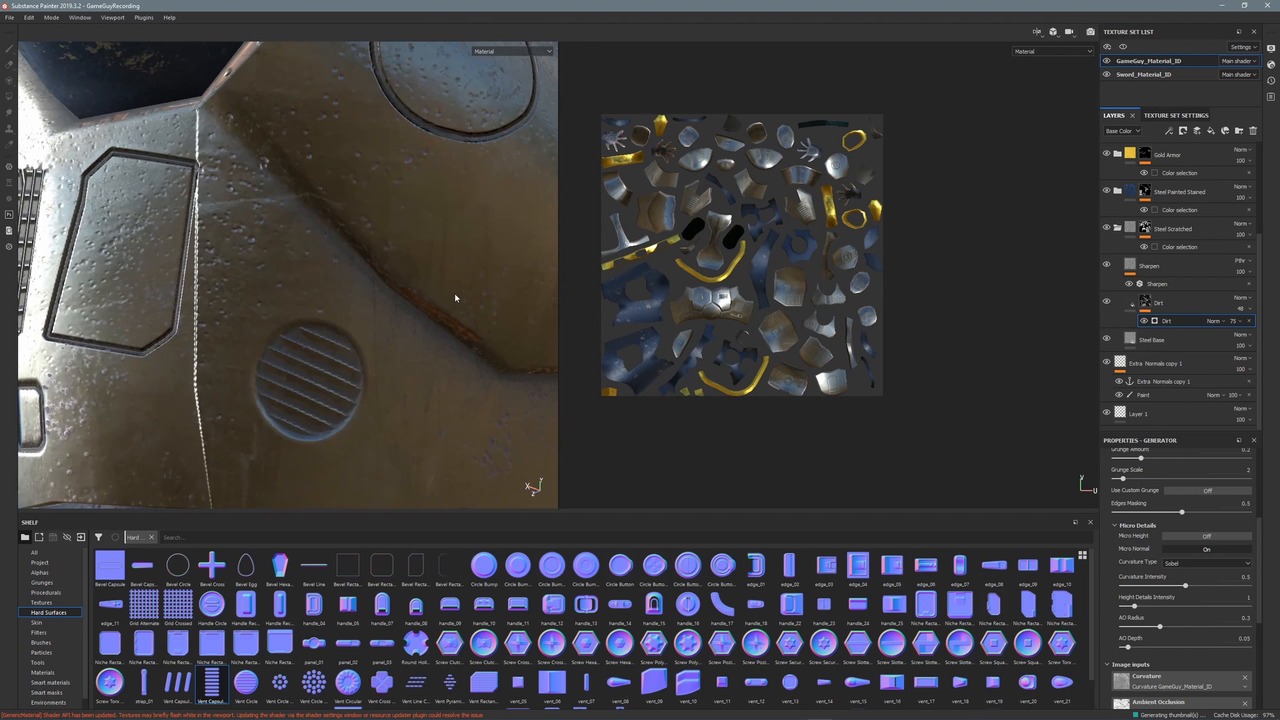This screenshot has height=720, width=1280.
Task: Click the shelf folder view icon
Action: coord(25,537)
